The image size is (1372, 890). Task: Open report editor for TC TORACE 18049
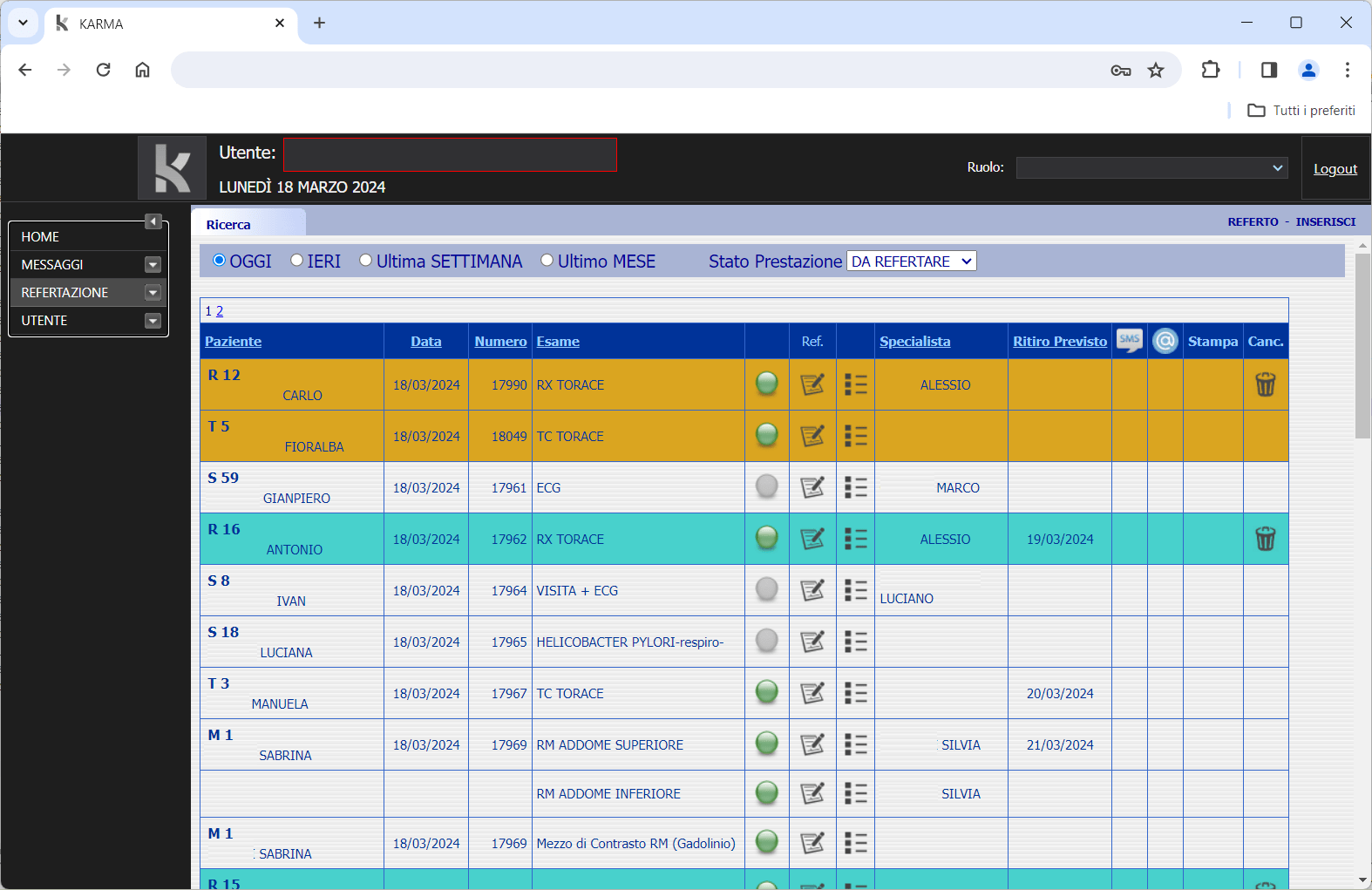[812, 436]
